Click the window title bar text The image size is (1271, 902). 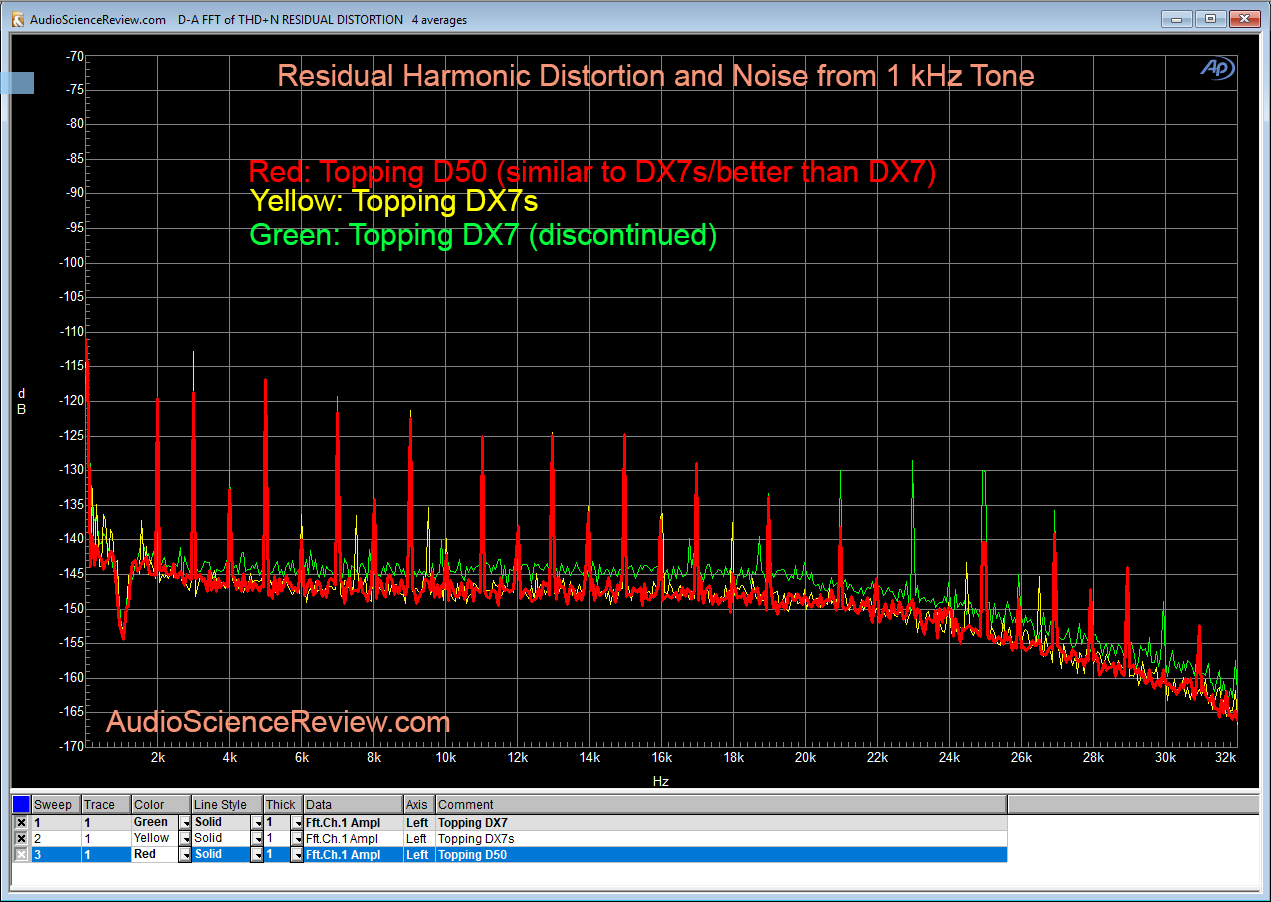249,20
